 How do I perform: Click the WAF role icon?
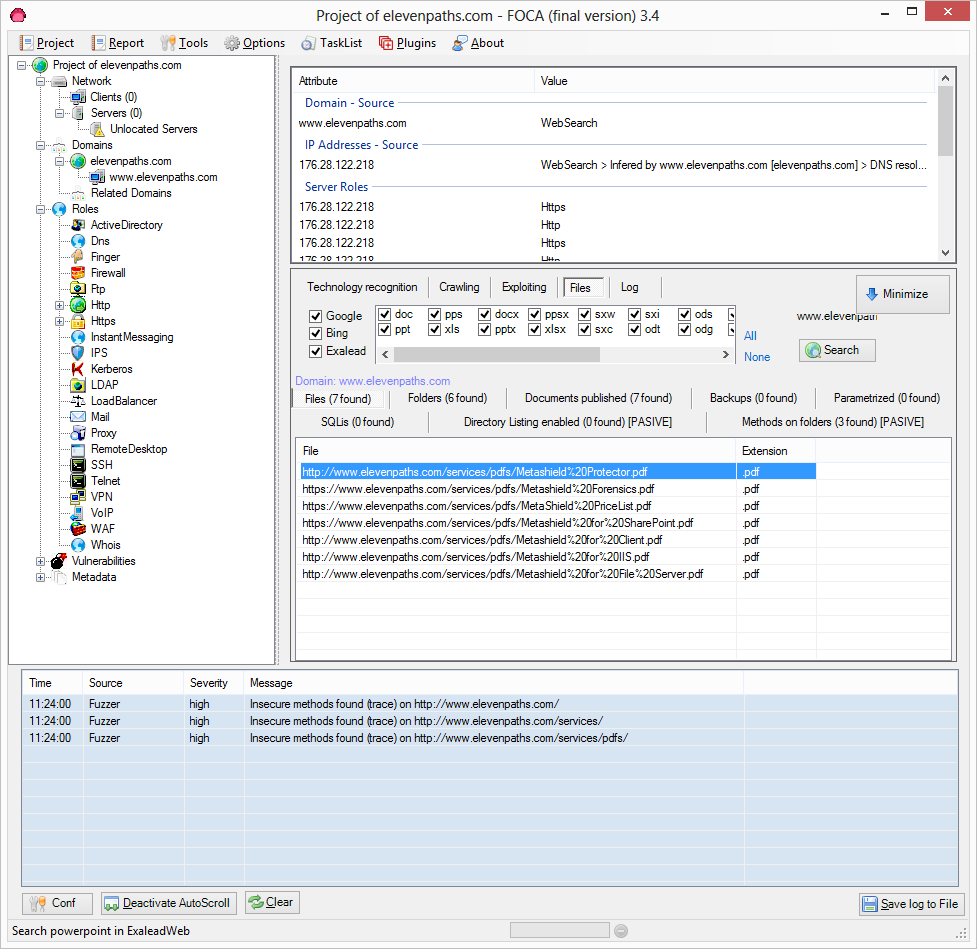click(78, 529)
